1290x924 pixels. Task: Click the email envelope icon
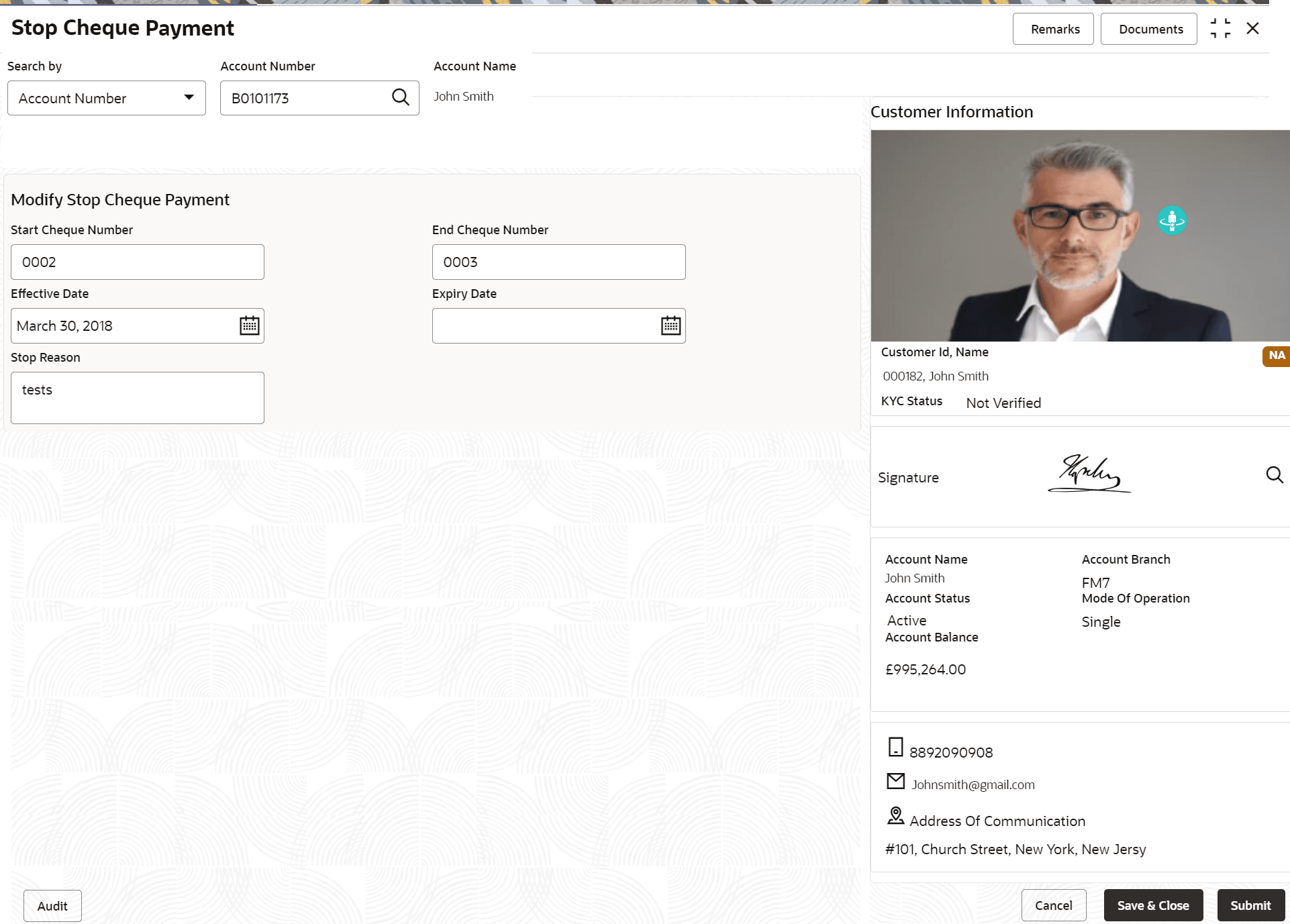tap(895, 780)
